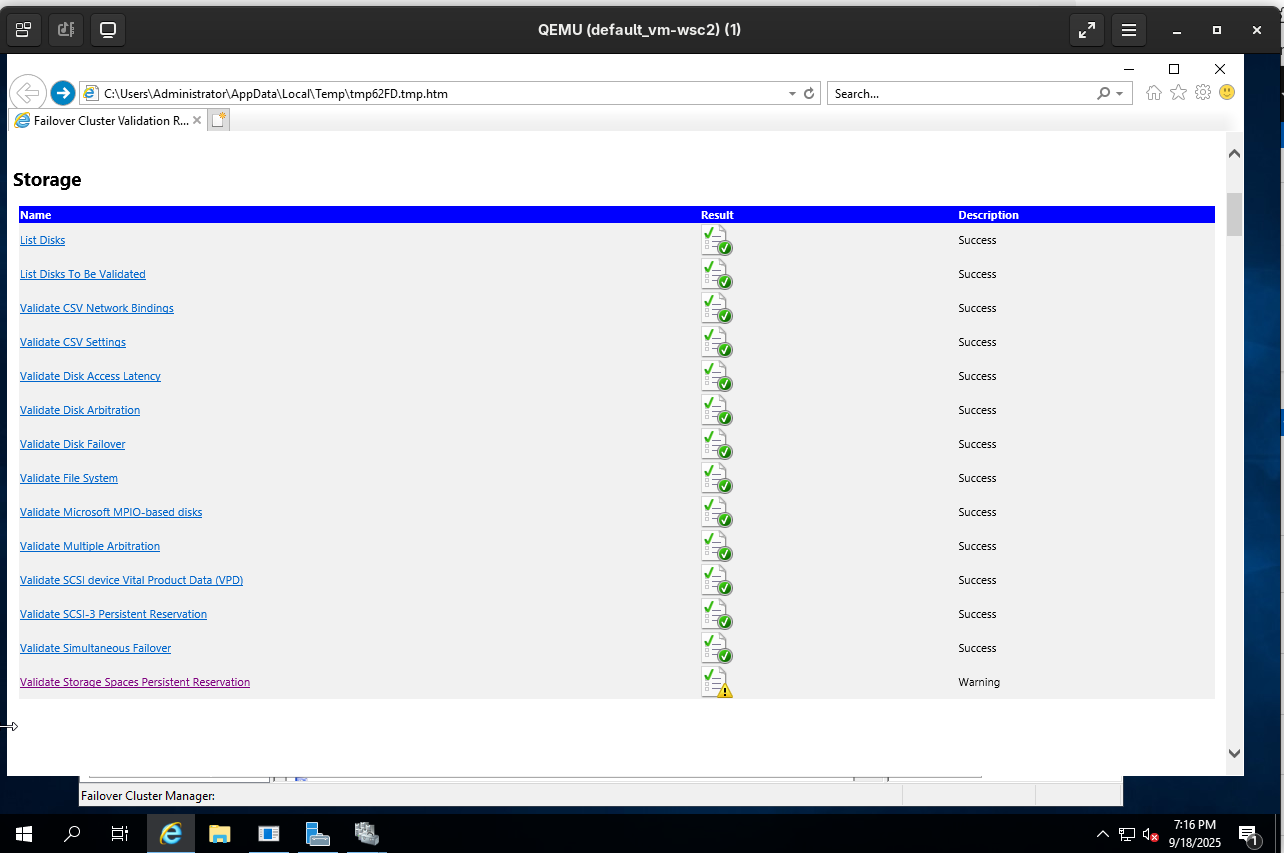This screenshot has height=853, width=1284.
Task: Open Task View on the taskbar
Action: [x=120, y=833]
